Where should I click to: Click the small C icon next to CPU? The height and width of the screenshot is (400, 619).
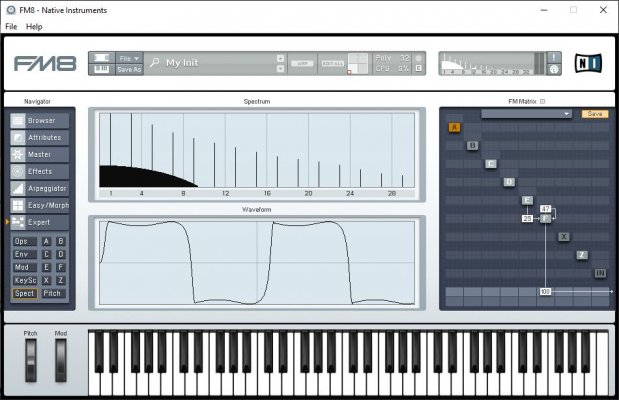click(418, 68)
